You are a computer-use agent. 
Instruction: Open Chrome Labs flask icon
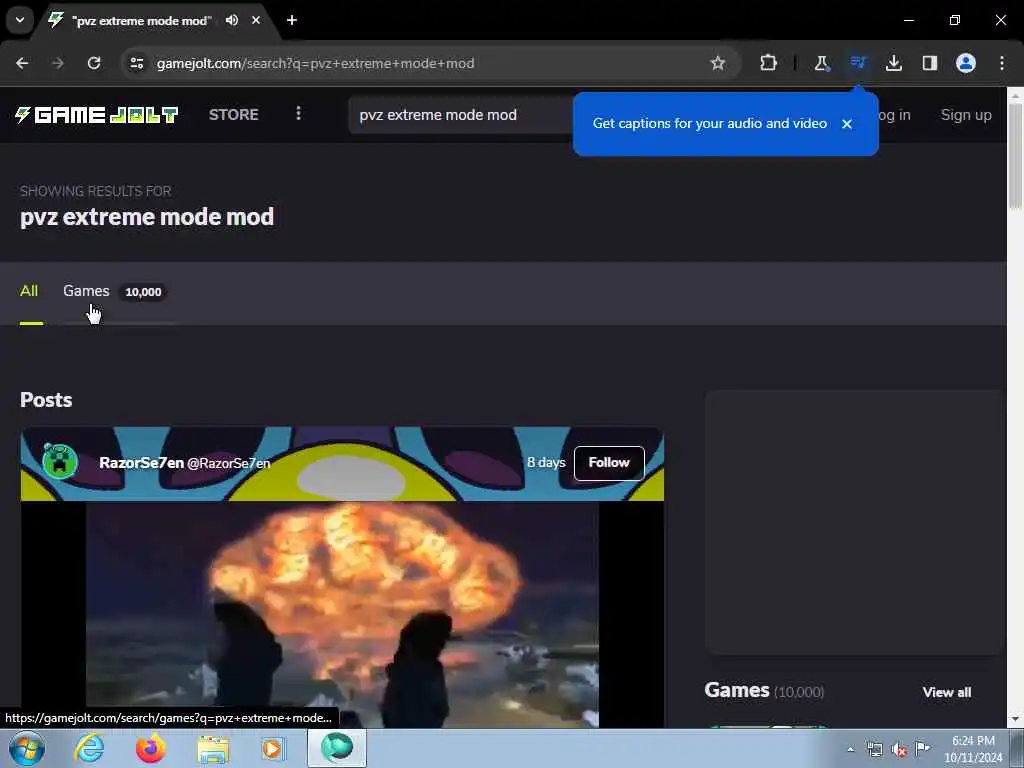tap(822, 63)
